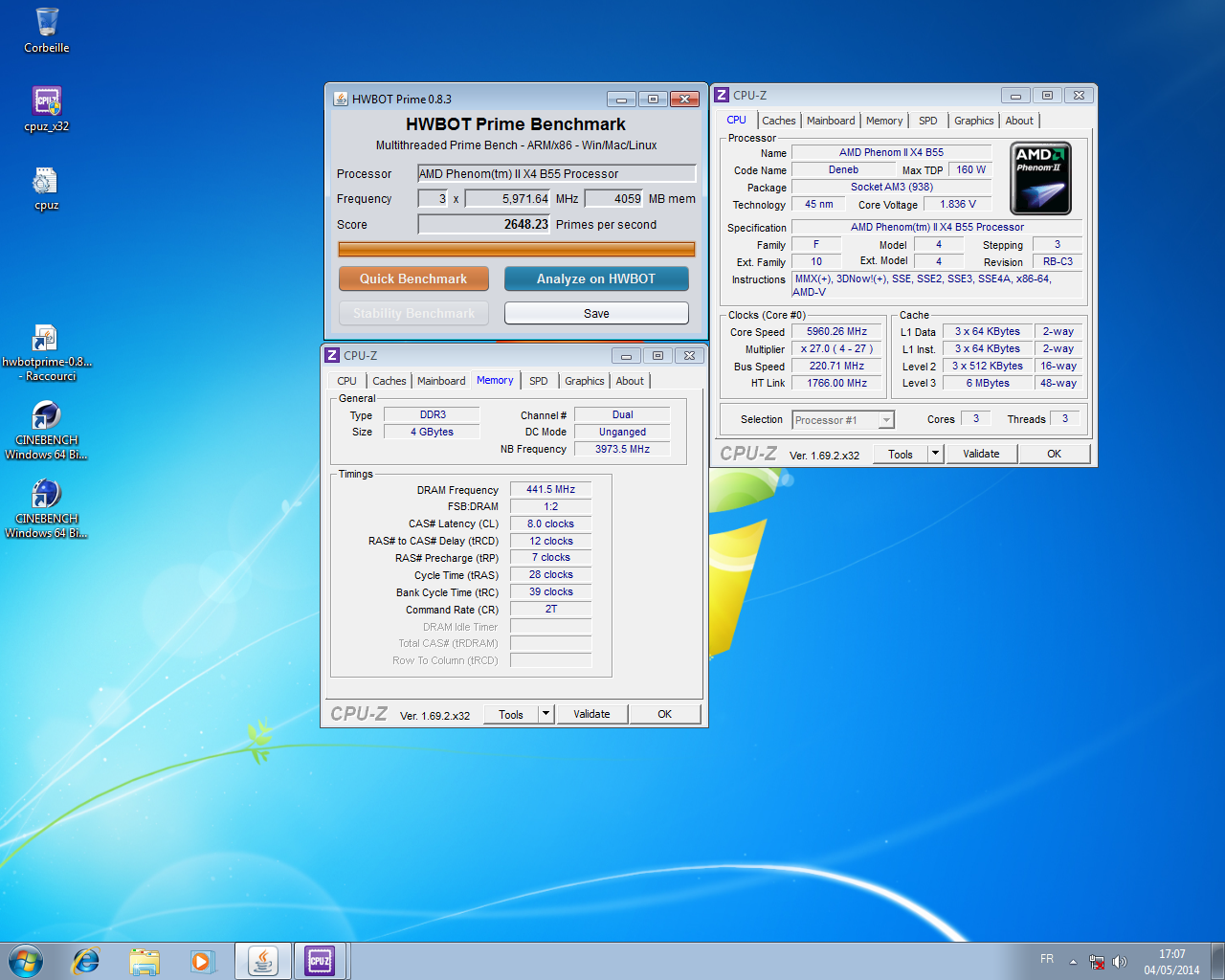Viewport: 1225px width, 980px height.
Task: Select the Caches tab in the upper CPU-Z window
Action: [778, 121]
